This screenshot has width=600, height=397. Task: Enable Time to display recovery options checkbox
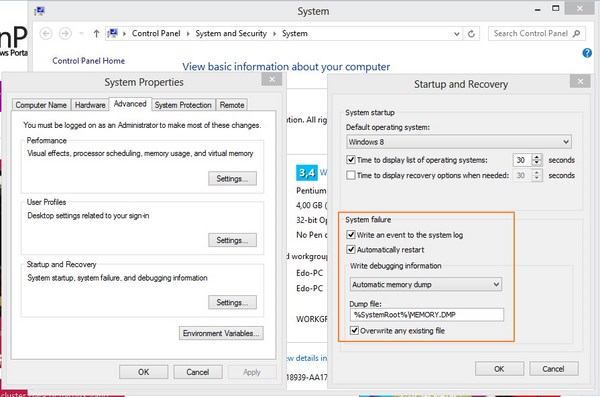(351, 175)
